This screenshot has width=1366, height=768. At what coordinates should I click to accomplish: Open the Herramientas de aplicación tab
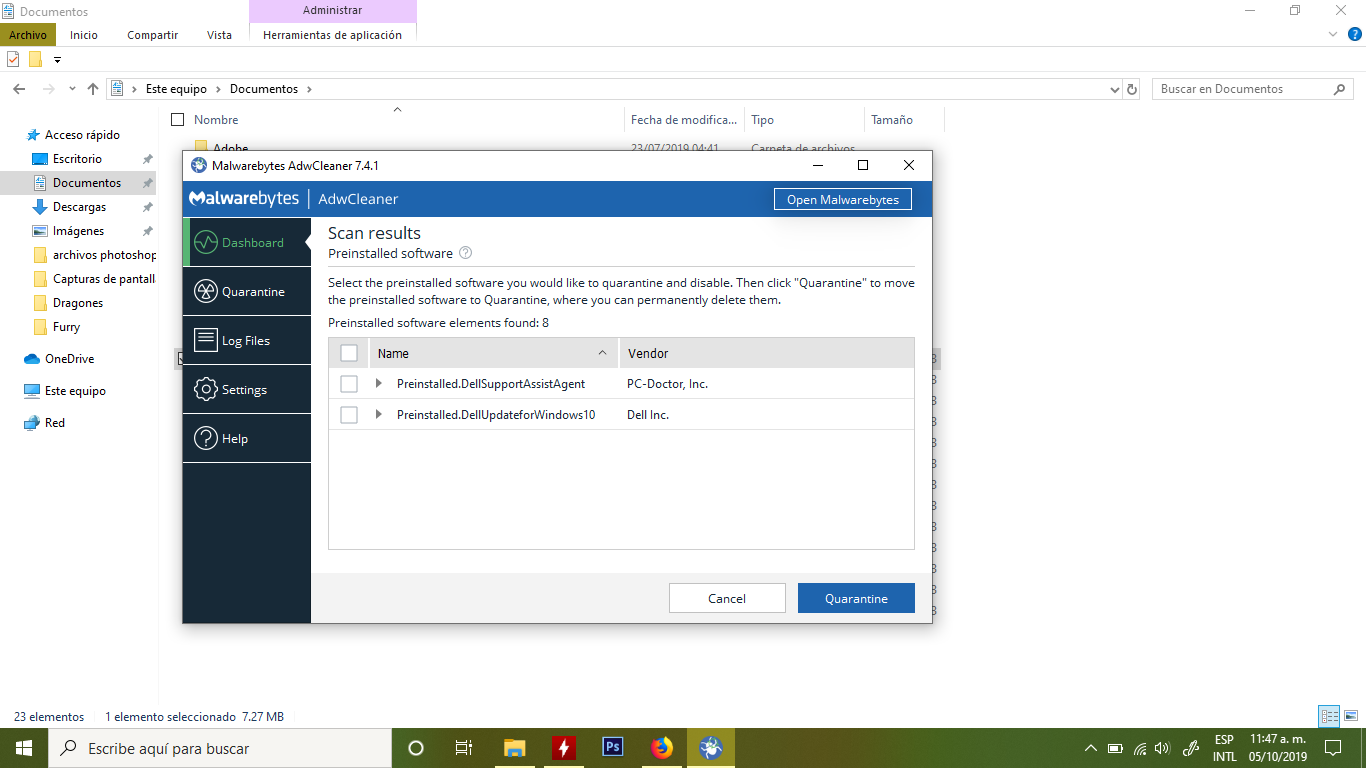332,35
